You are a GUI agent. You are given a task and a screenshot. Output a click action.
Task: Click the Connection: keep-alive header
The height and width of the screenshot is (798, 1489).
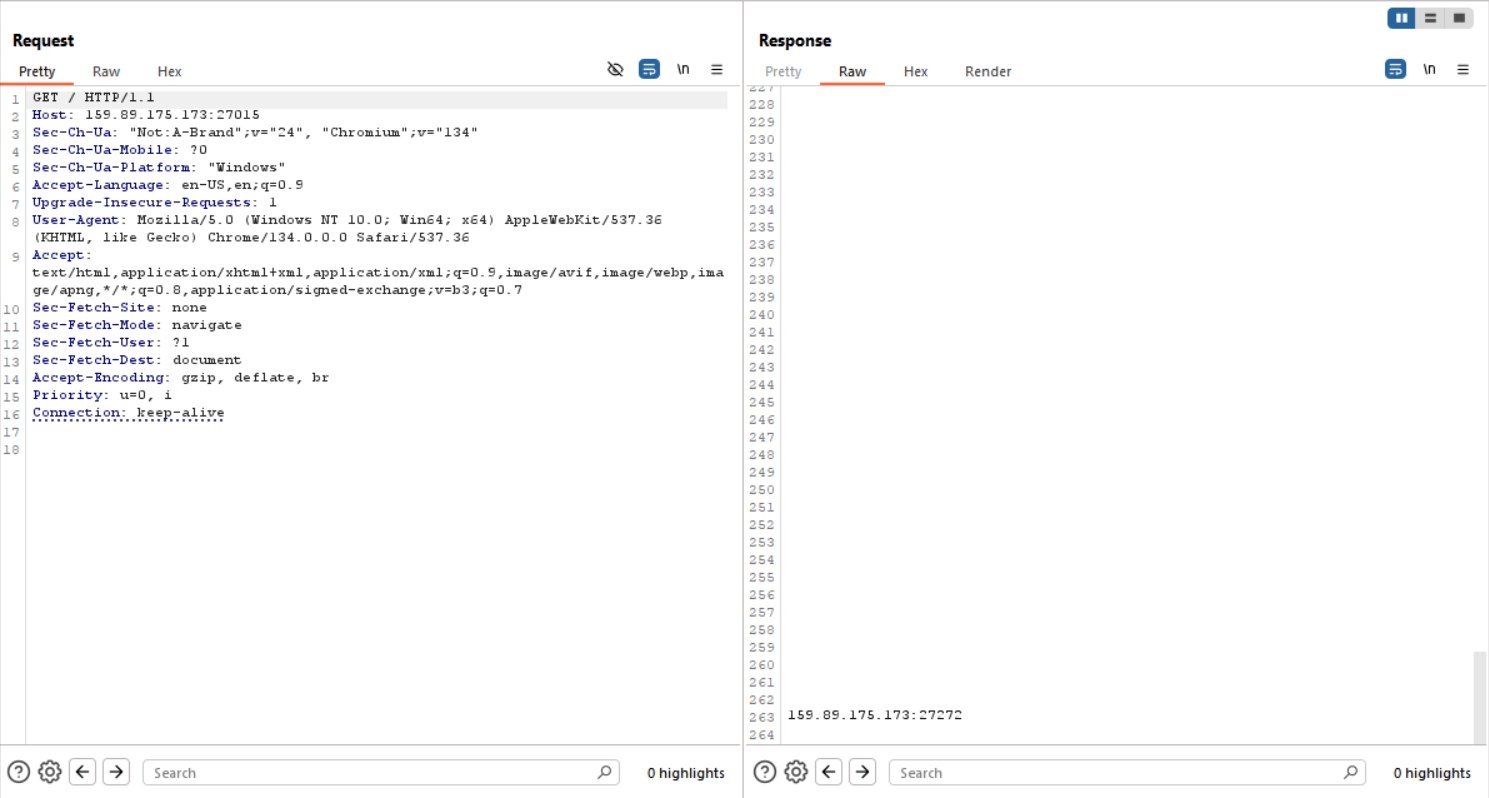(x=128, y=413)
